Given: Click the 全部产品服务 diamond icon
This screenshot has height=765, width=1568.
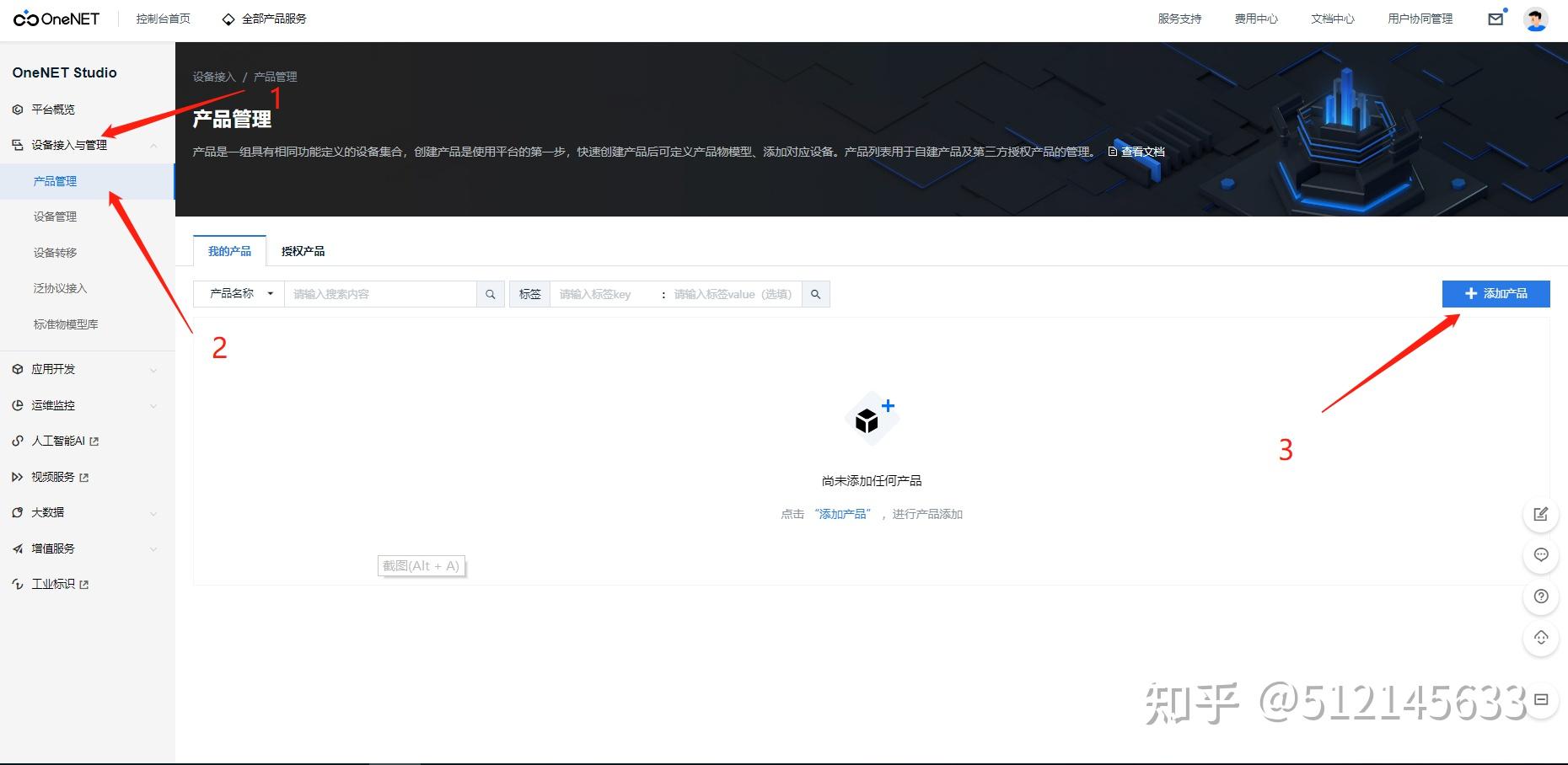Looking at the screenshot, I should pos(228,19).
